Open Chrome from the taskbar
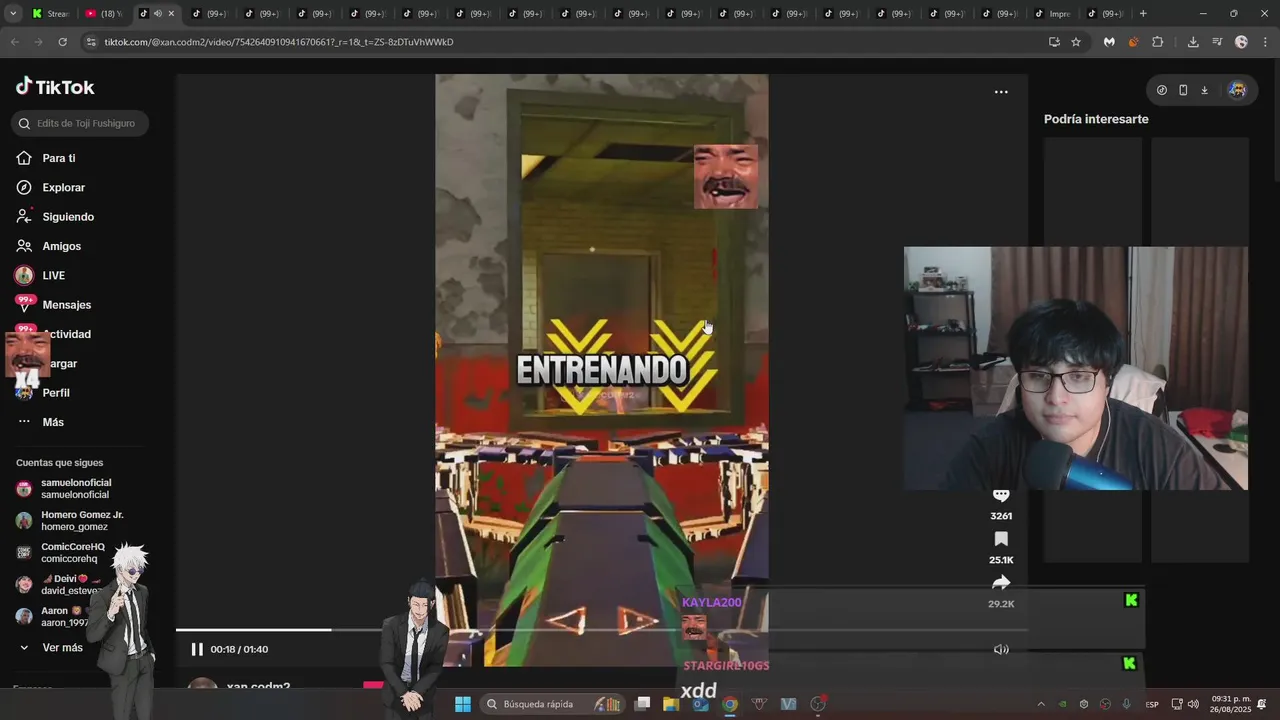 pyautogui.click(x=730, y=704)
